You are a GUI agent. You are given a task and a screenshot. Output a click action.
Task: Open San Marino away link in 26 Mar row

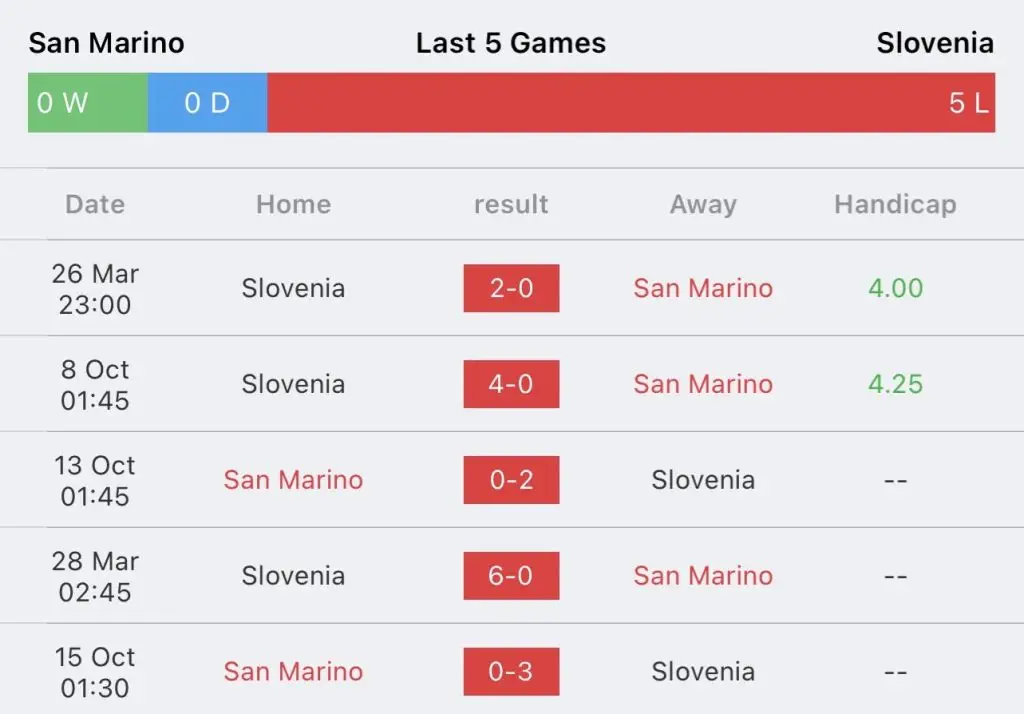[703, 288]
